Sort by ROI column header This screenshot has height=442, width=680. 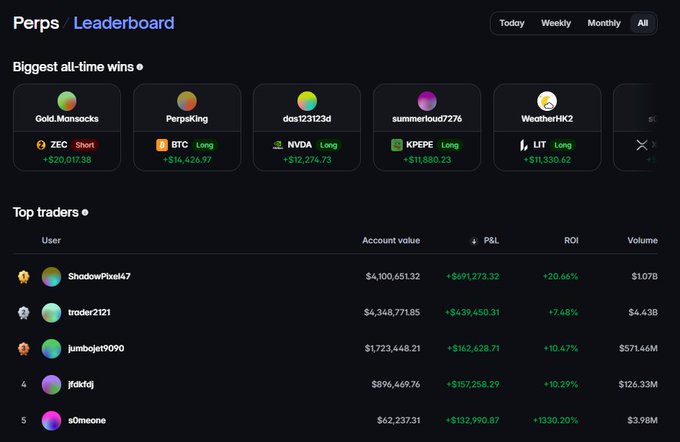[571, 240]
